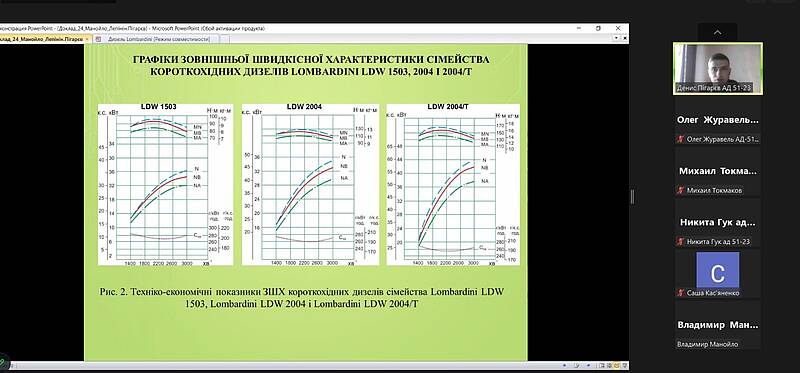Click the LDW 2004/T chart on the slide
This screenshot has width=800, height=373.
pos(453,184)
